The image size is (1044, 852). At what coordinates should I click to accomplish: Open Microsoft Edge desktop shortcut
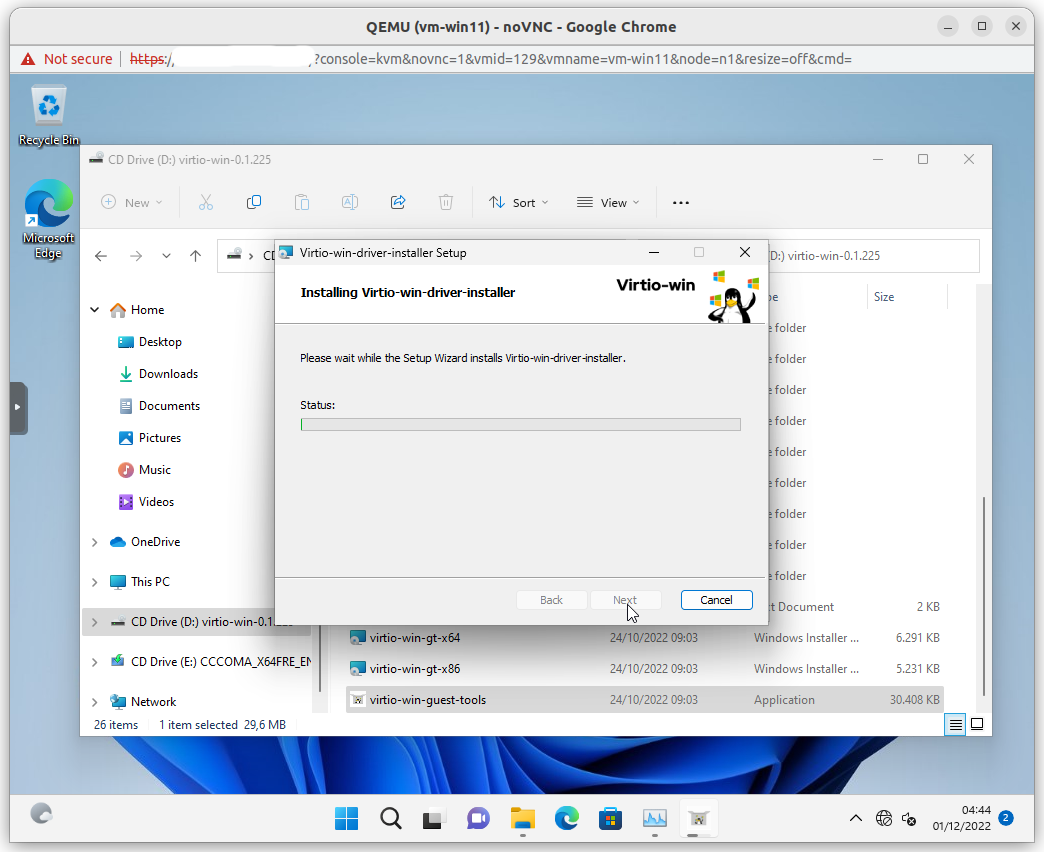[x=49, y=219]
